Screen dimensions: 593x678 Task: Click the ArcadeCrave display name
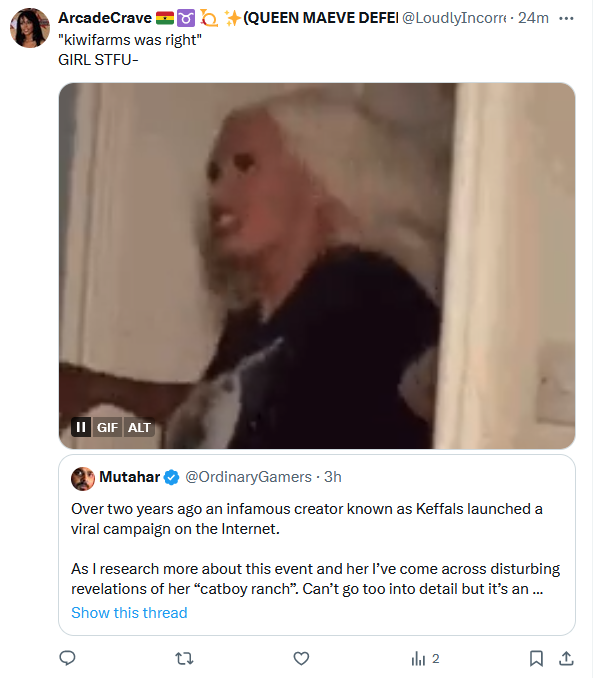(x=105, y=18)
